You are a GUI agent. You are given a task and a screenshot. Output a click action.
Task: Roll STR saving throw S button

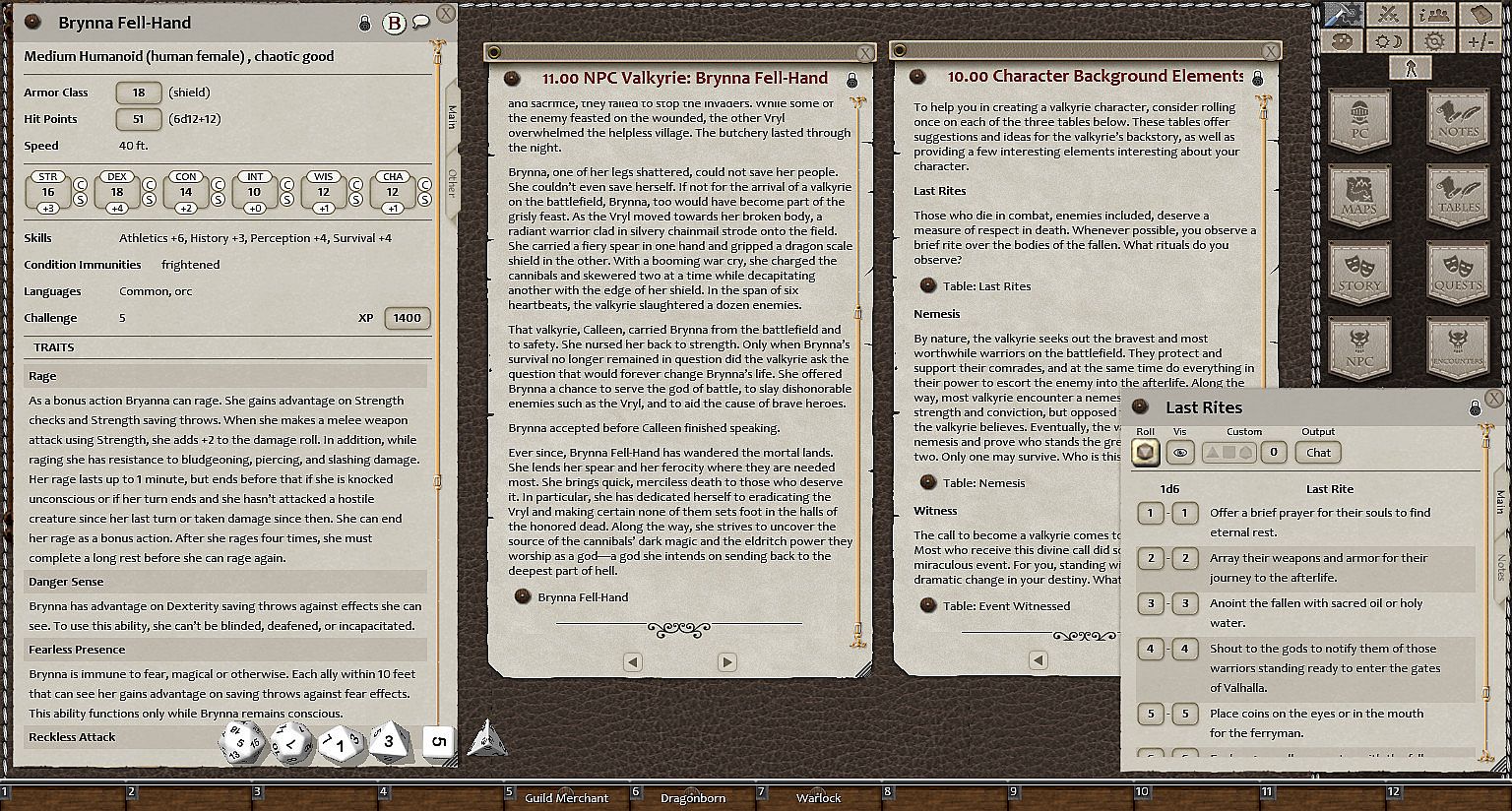click(x=81, y=199)
